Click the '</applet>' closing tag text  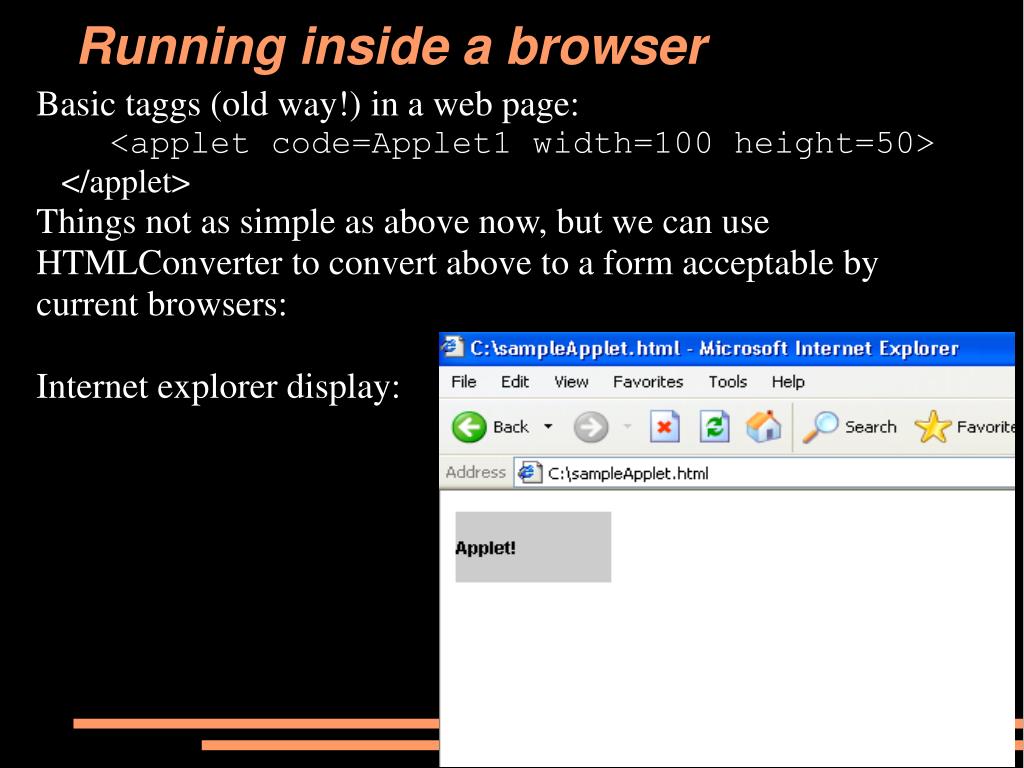coord(125,182)
